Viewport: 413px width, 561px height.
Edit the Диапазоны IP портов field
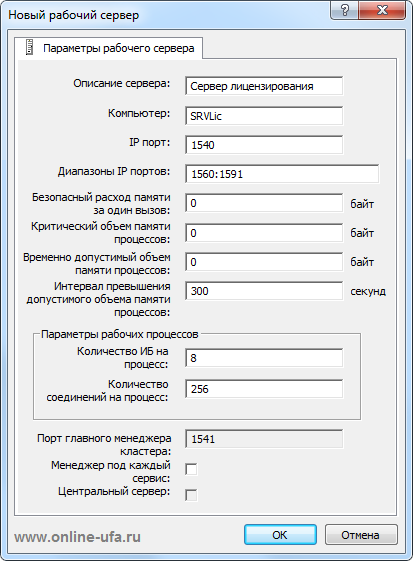(x=282, y=174)
